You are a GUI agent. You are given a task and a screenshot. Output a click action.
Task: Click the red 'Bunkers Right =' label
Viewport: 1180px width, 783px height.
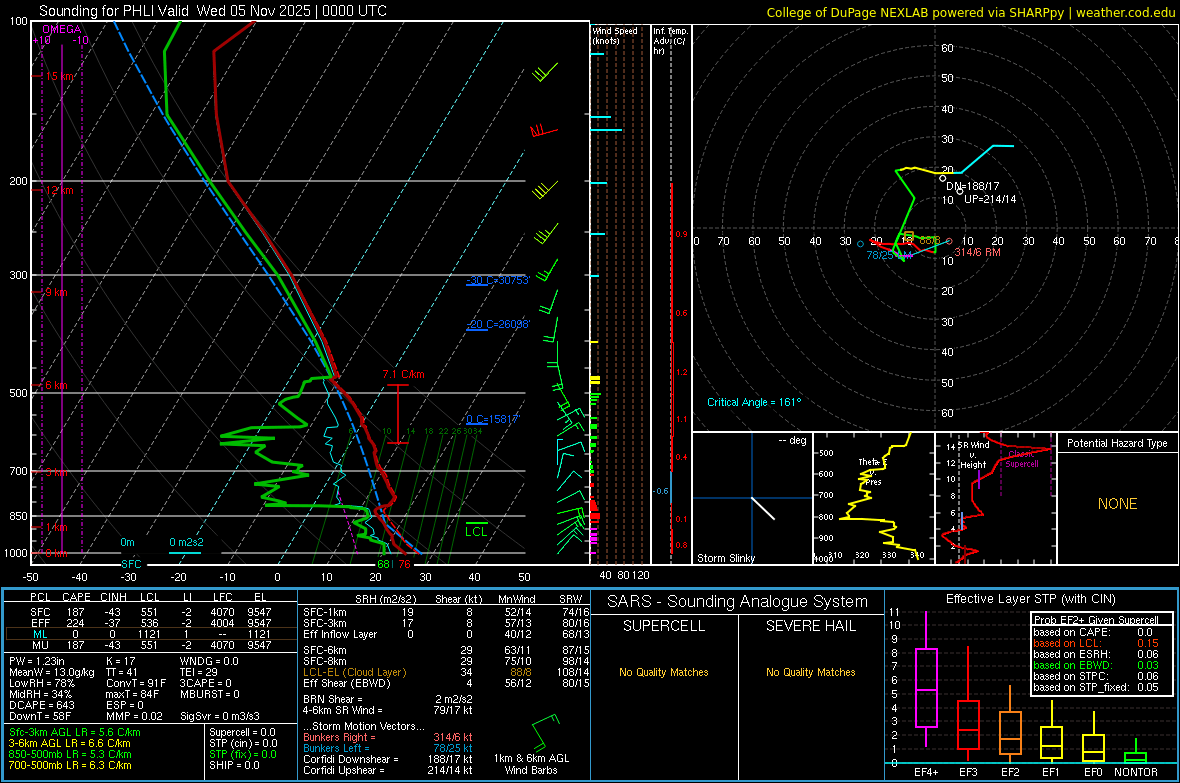point(339,738)
